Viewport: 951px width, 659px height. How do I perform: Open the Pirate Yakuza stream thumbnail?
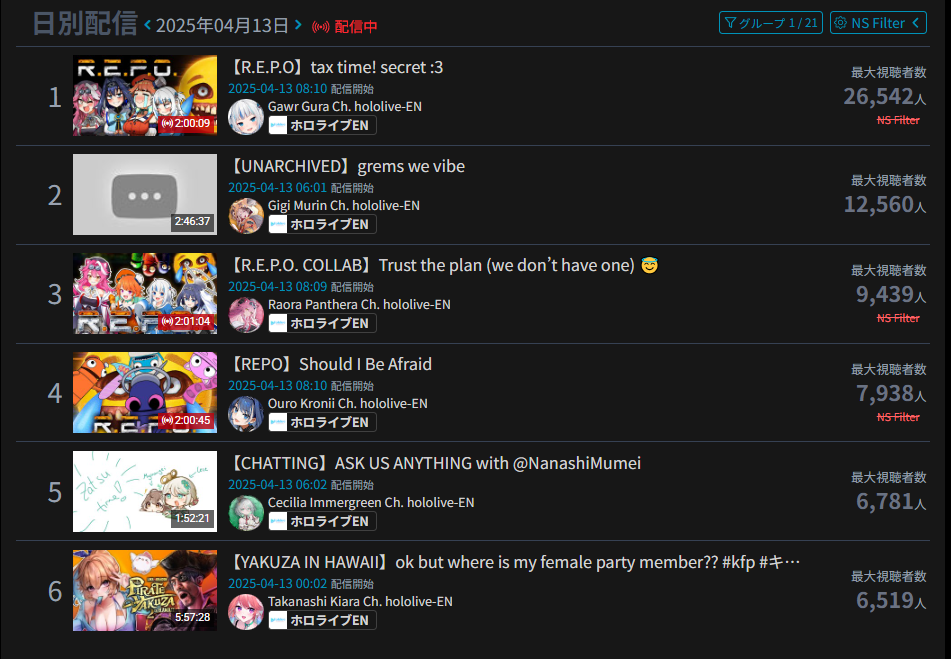[145, 590]
